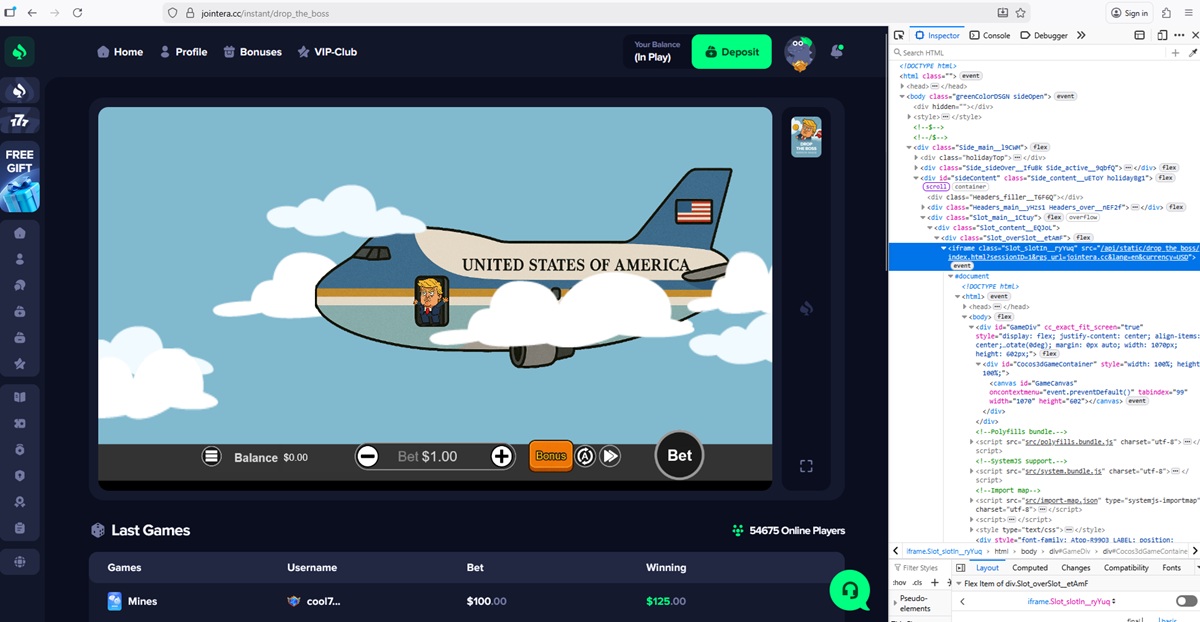Open the green live support chat bubble
Viewport: 1200px width, 622px height.
[x=849, y=589]
